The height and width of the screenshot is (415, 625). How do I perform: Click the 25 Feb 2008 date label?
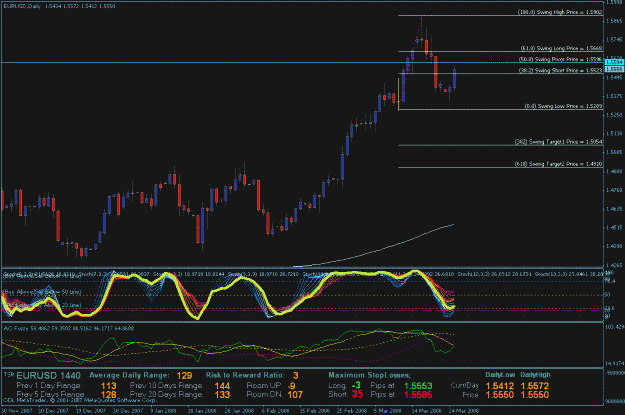coord(350,411)
